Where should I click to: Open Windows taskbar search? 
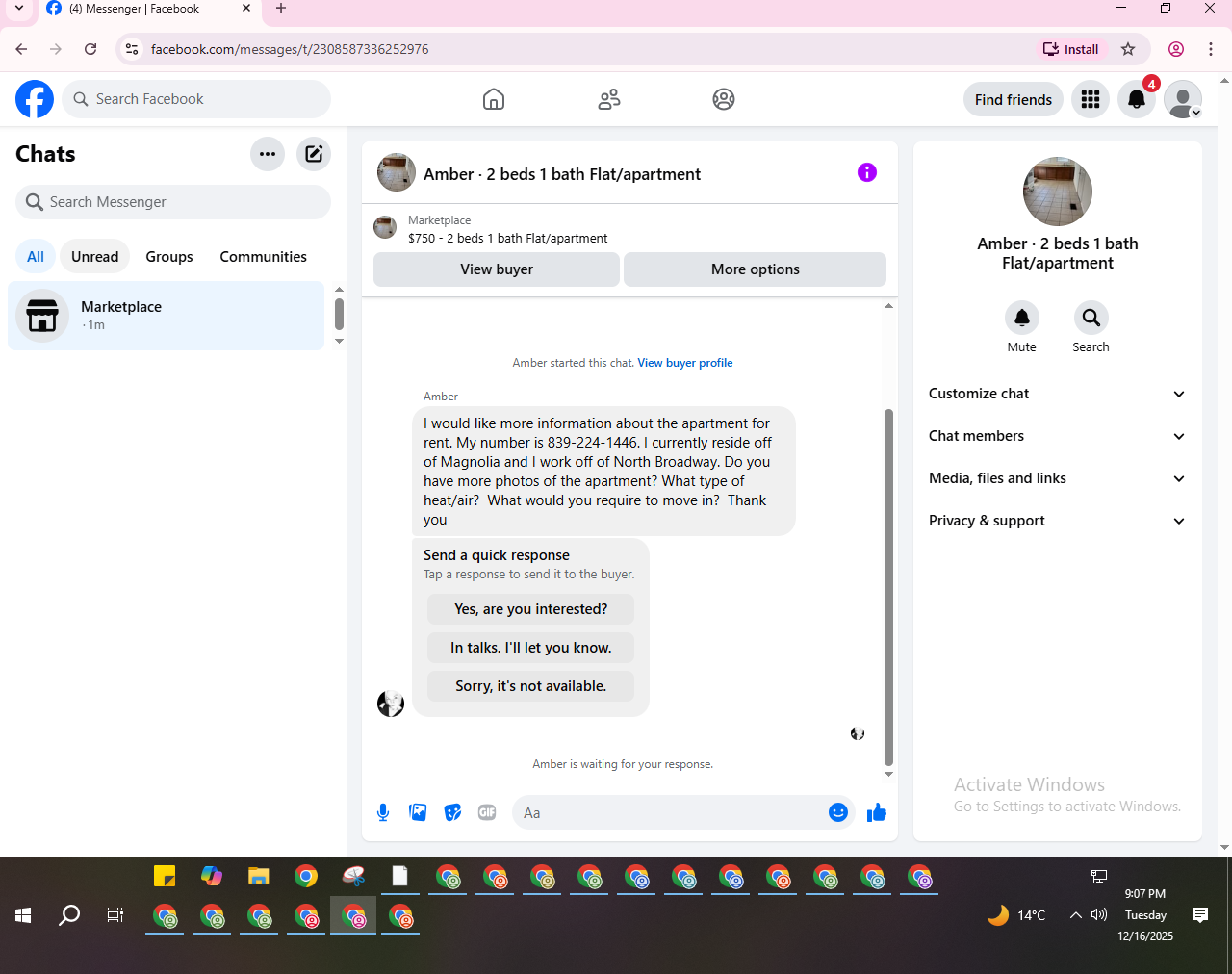69,915
